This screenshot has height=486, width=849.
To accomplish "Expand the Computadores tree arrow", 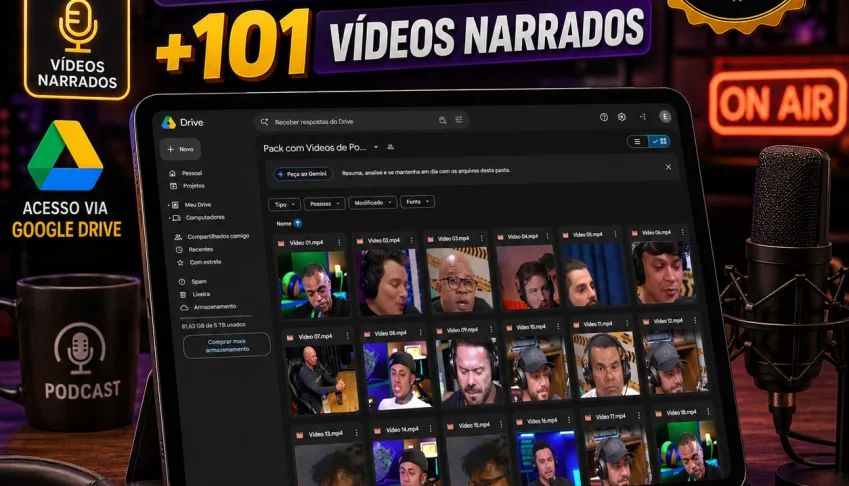I will pos(169,218).
